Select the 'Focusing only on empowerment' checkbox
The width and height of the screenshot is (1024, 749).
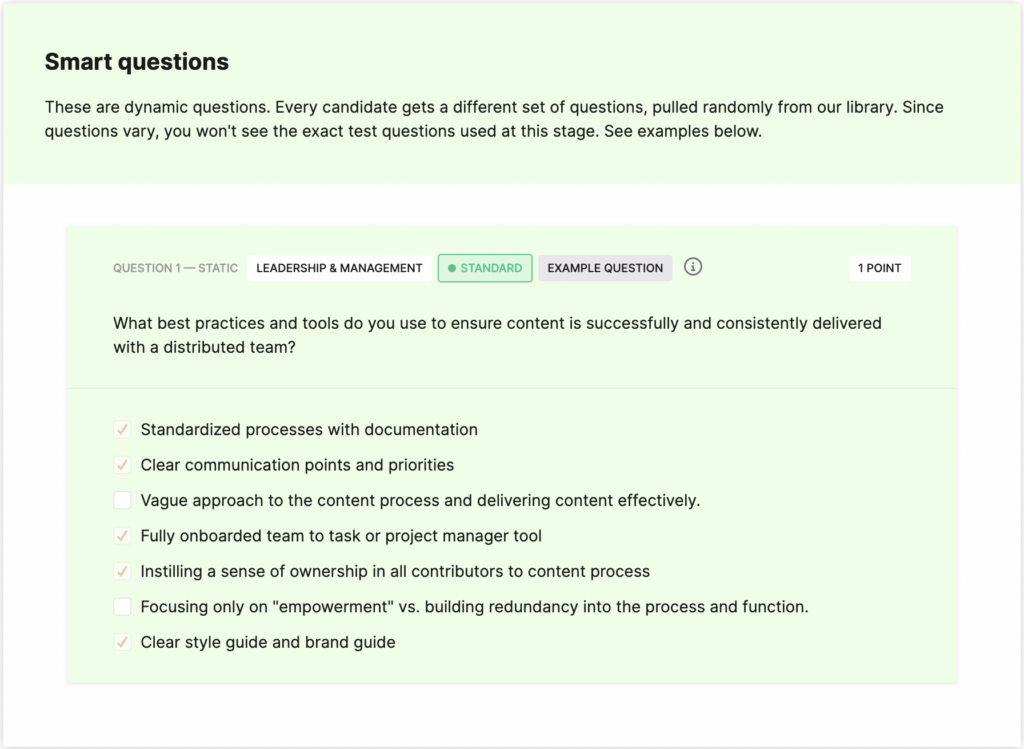click(x=122, y=606)
